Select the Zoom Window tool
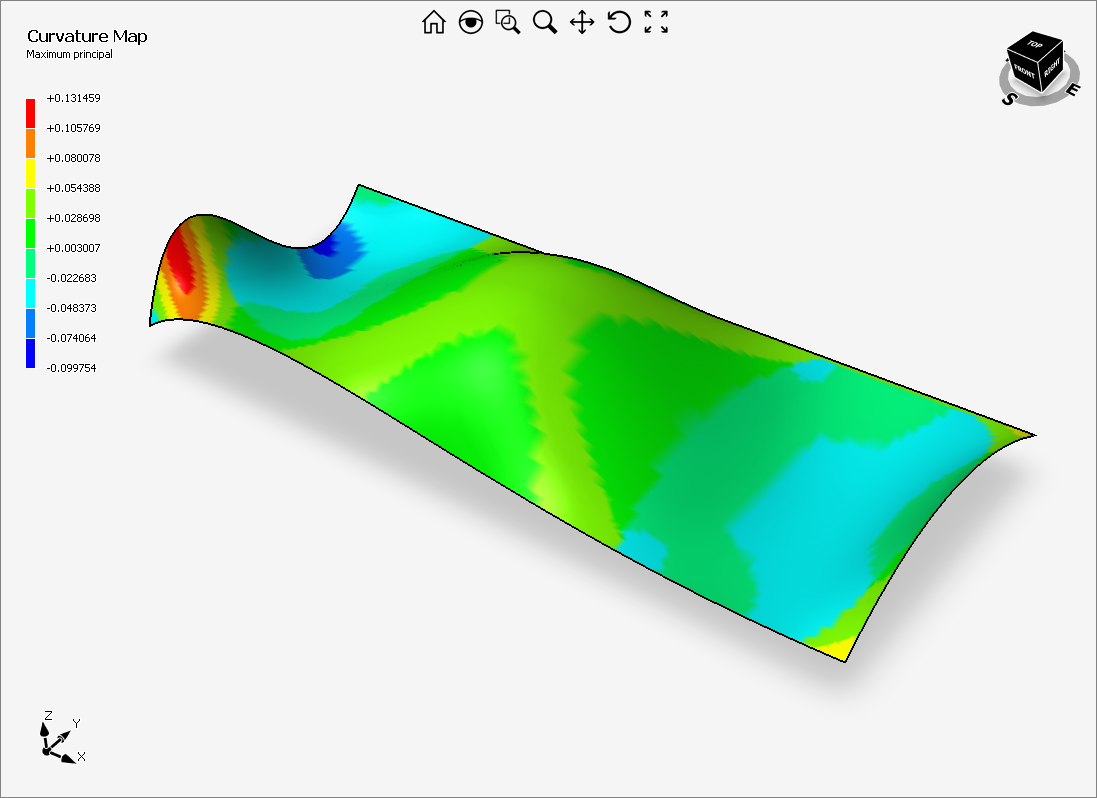Image resolution: width=1097 pixels, height=798 pixels. [508, 22]
